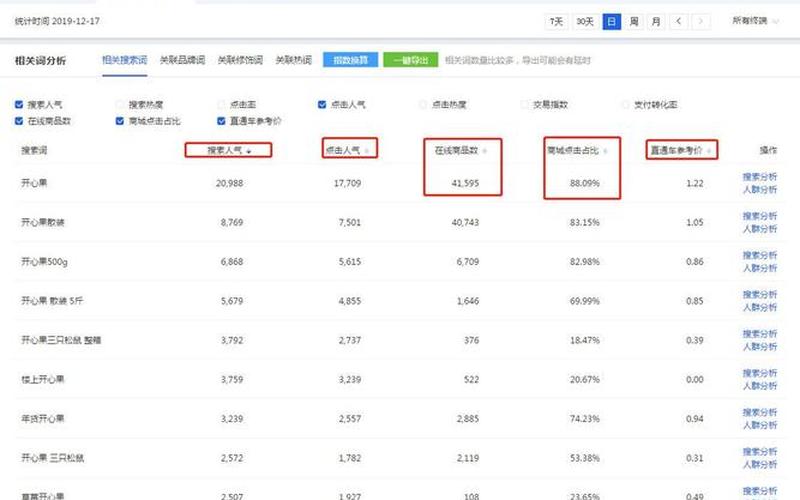Click the 相关词分析 section title
This screenshot has height=500, width=800.
pos(40,61)
